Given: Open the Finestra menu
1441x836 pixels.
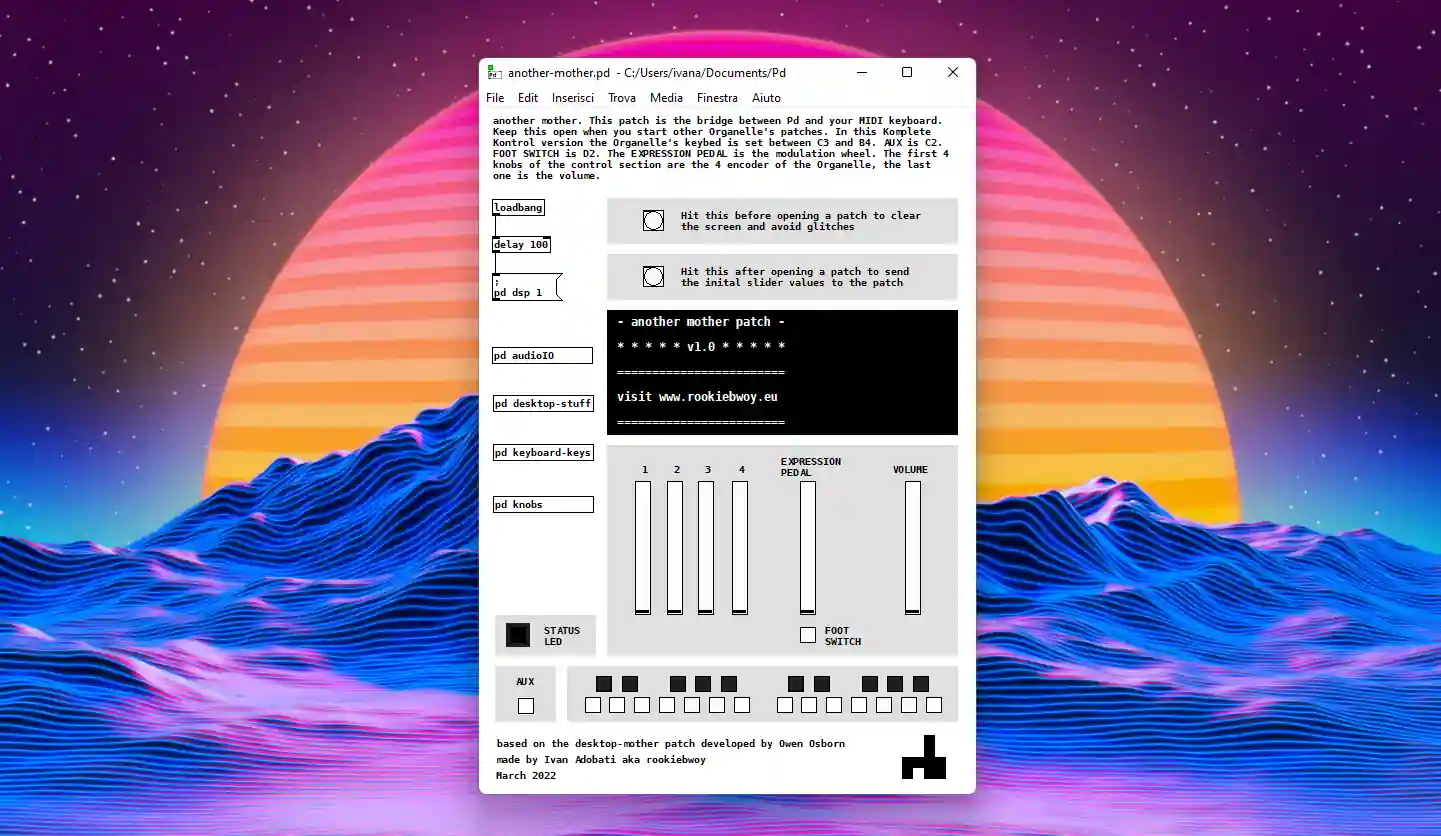Looking at the screenshot, I should (717, 98).
